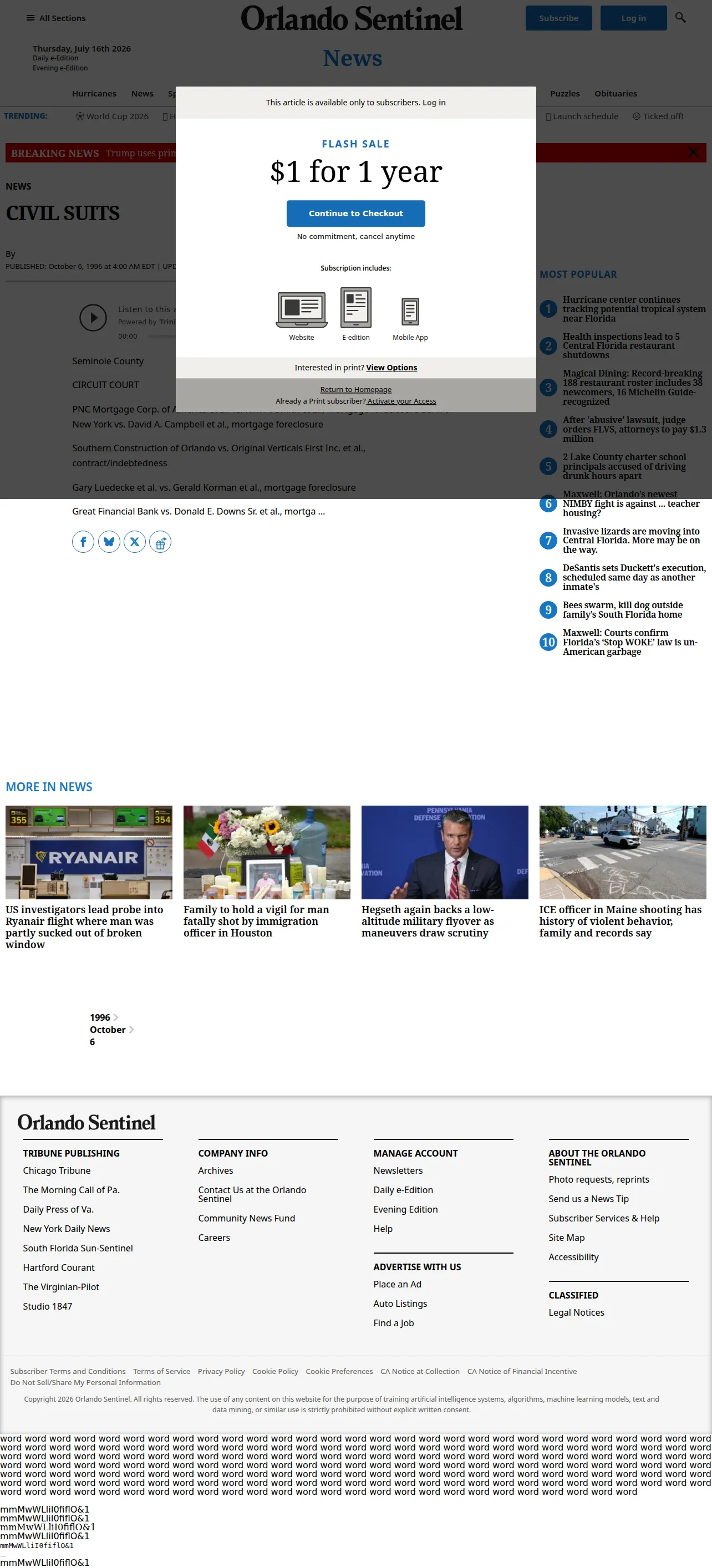
Task: Open the Cookie Preferences link
Action: 339,1371
